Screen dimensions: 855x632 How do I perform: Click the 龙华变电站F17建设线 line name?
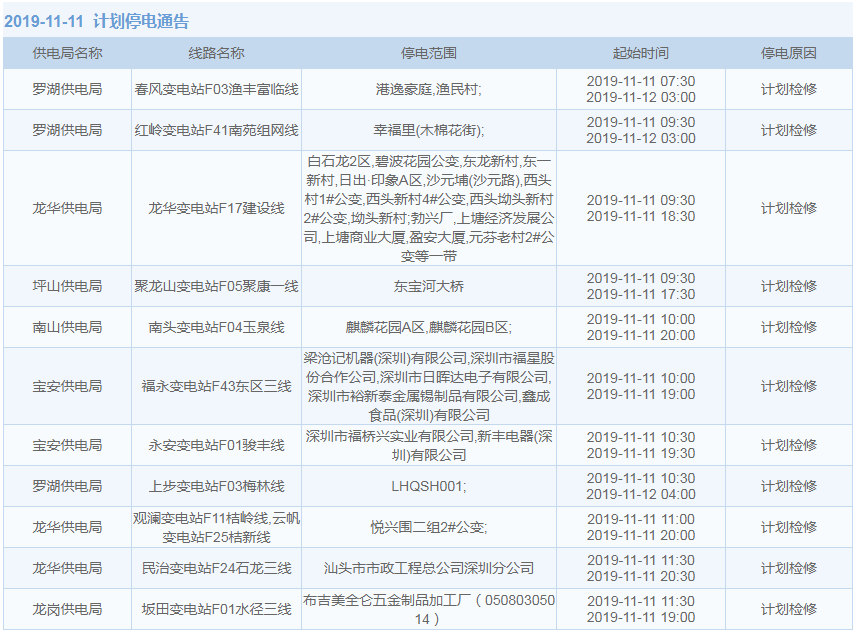click(x=216, y=208)
